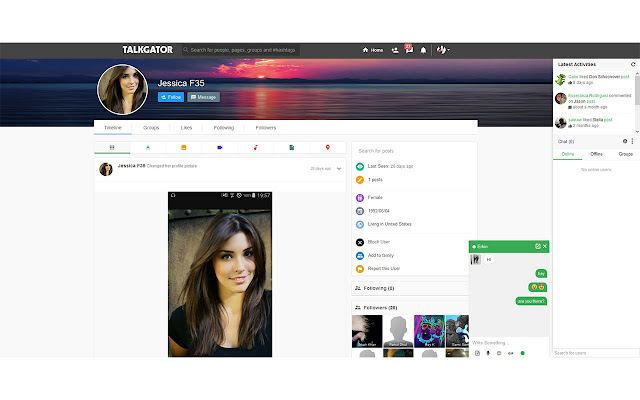Click the chat microphone icon
The width and height of the screenshot is (640, 400).
[x=488, y=353]
